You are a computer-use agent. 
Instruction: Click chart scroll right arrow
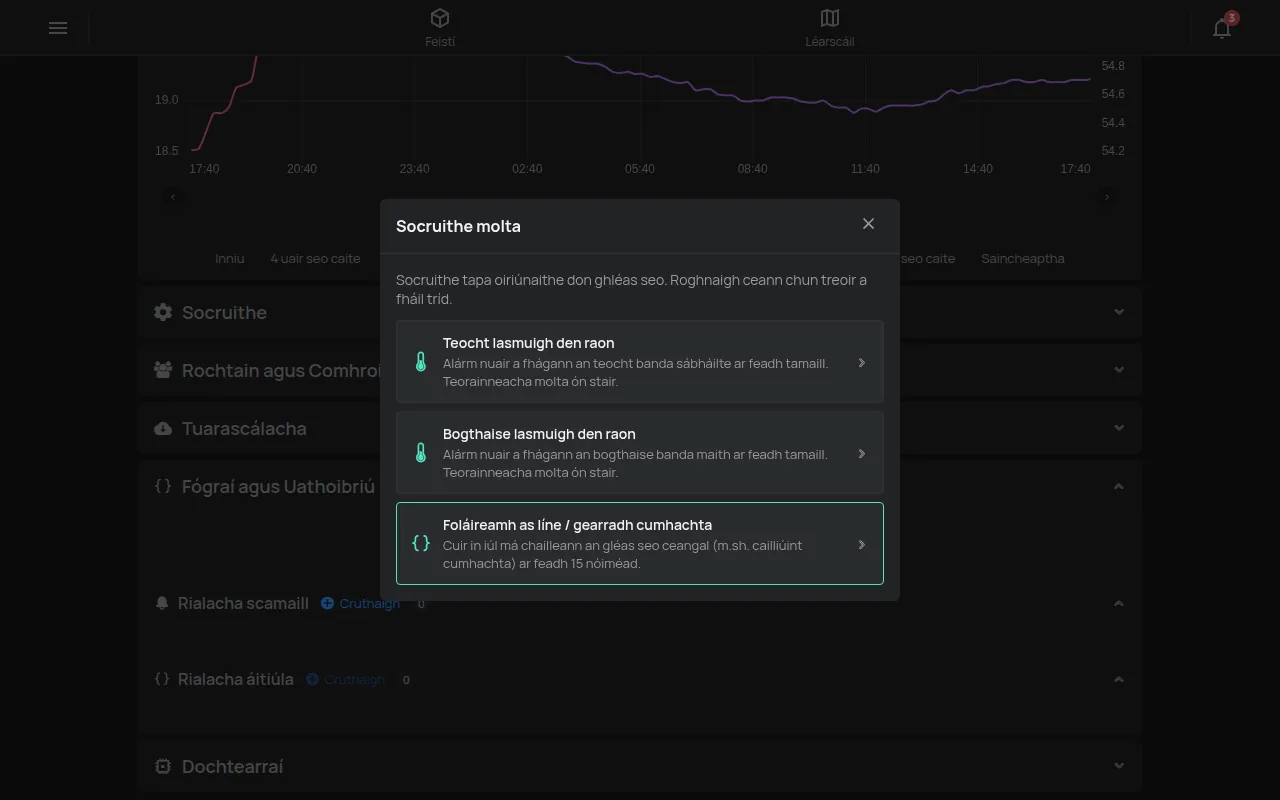[x=1107, y=197]
